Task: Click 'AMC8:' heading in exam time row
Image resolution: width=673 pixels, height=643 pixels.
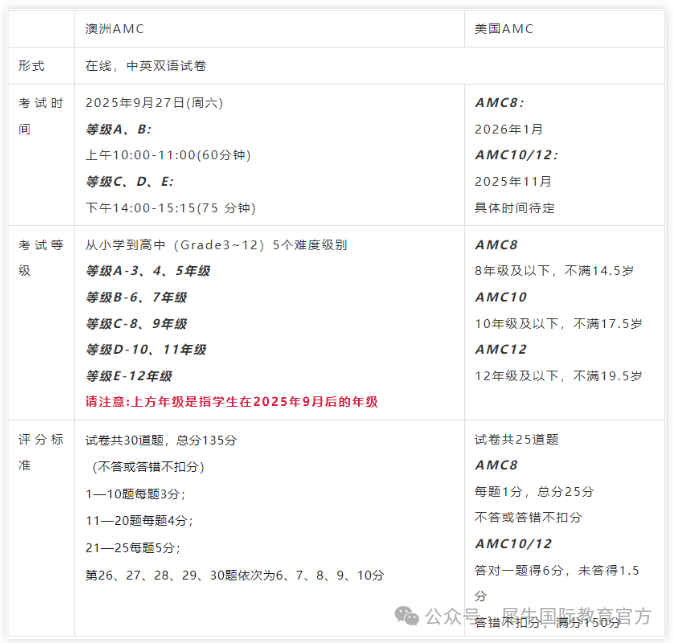Action: pos(499,103)
